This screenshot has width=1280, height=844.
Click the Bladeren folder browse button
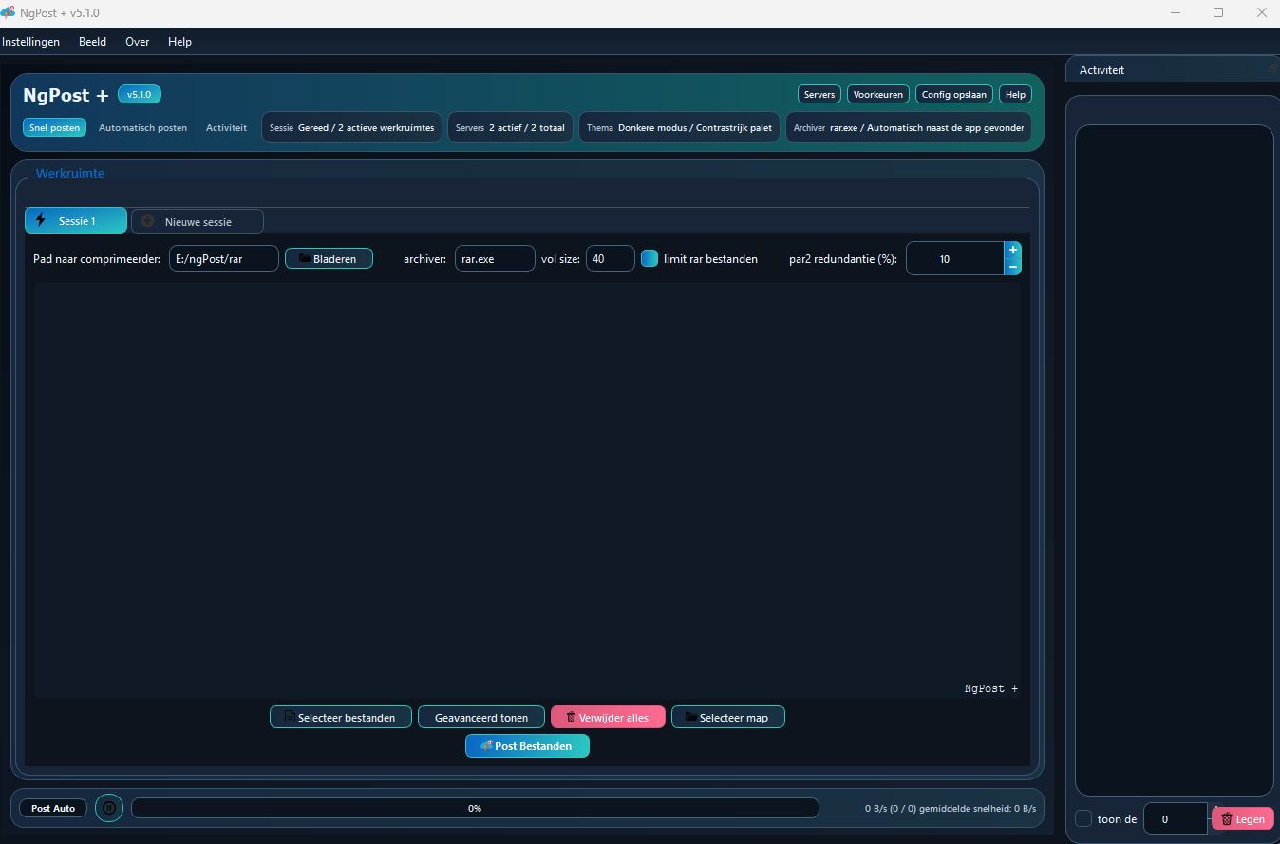point(328,259)
